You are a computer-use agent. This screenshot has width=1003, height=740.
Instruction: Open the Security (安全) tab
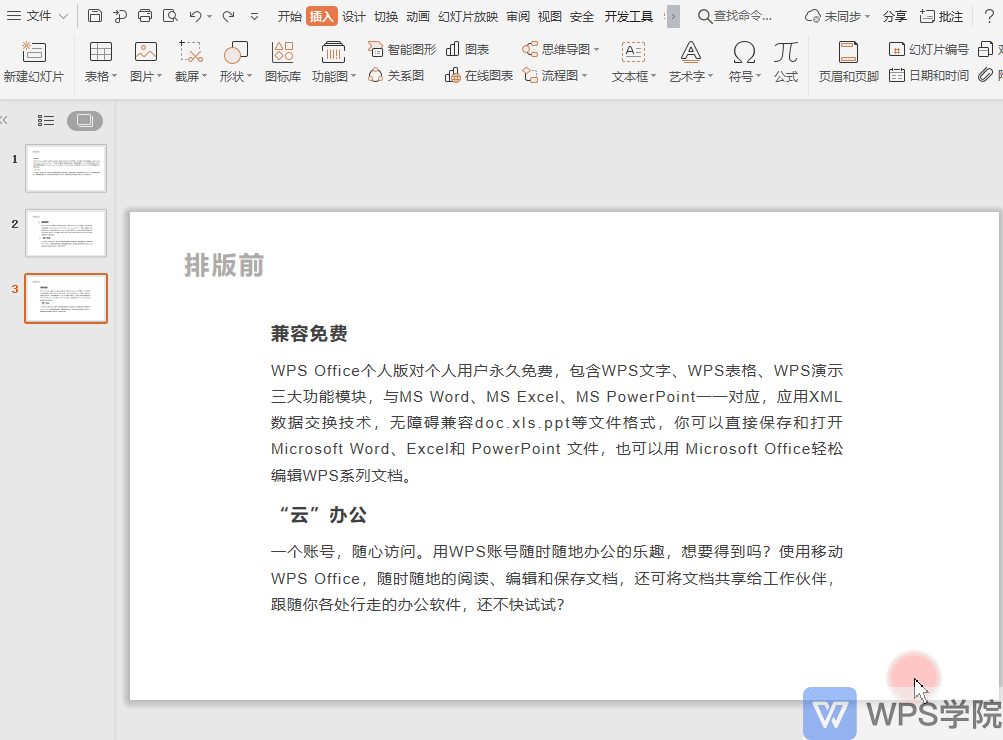[581, 17]
